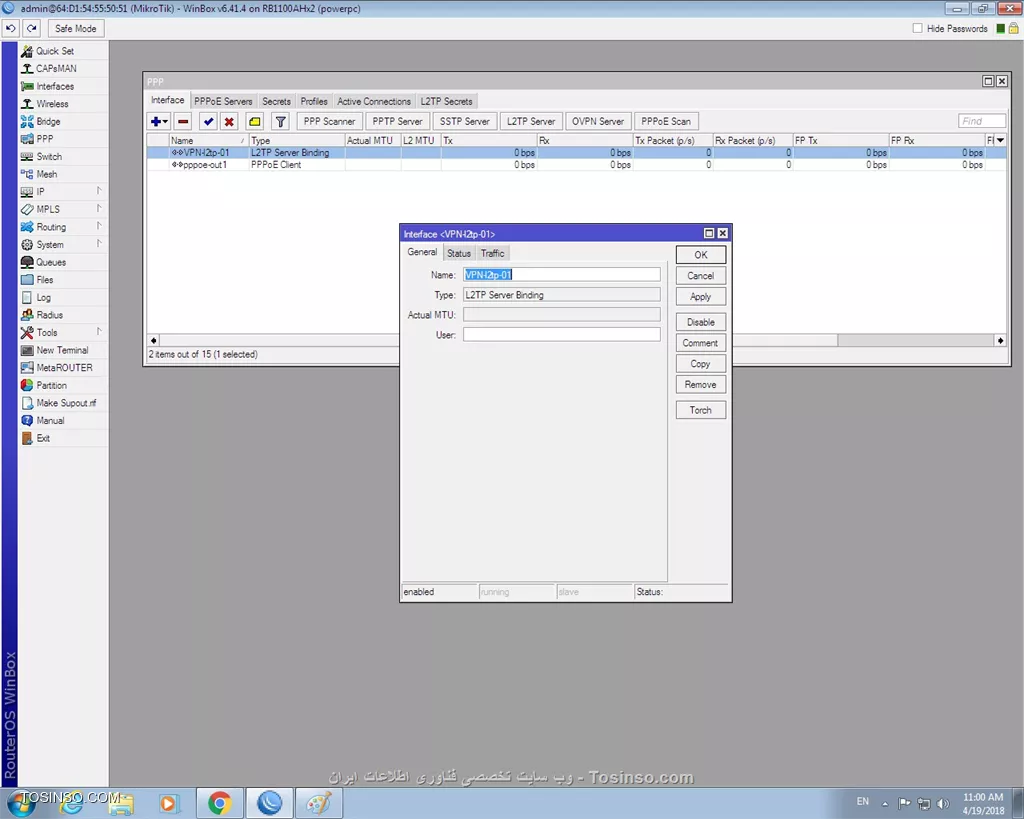The height and width of the screenshot is (819, 1024).
Task: Launch a New Terminal
Action: click(x=63, y=350)
